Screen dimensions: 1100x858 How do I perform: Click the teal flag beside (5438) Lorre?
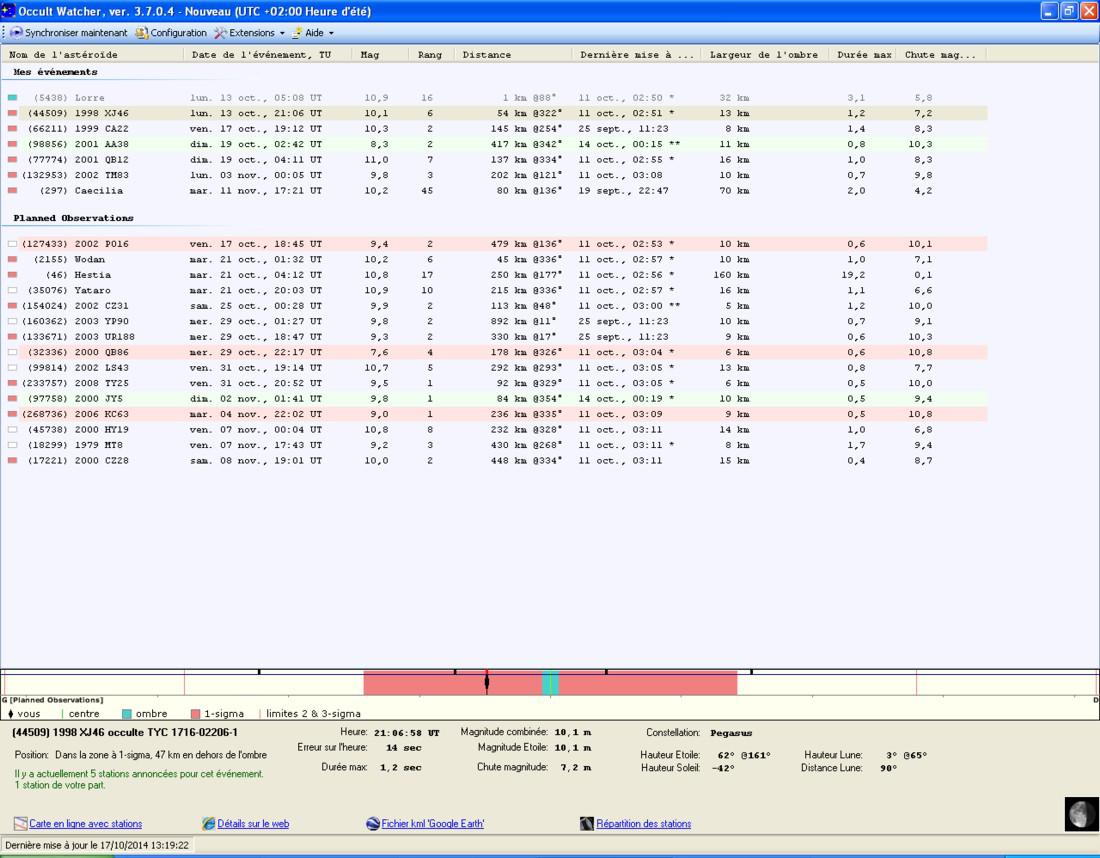click(13, 98)
